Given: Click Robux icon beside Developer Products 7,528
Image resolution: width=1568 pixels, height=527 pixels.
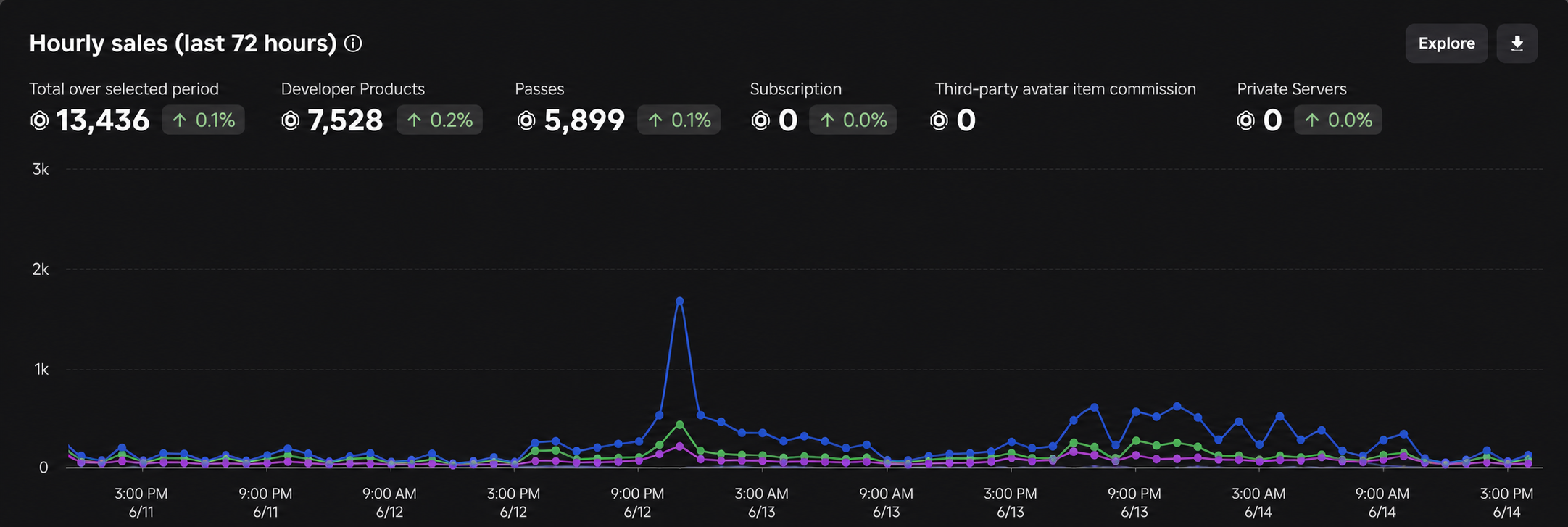Looking at the screenshot, I should pyautogui.click(x=290, y=120).
